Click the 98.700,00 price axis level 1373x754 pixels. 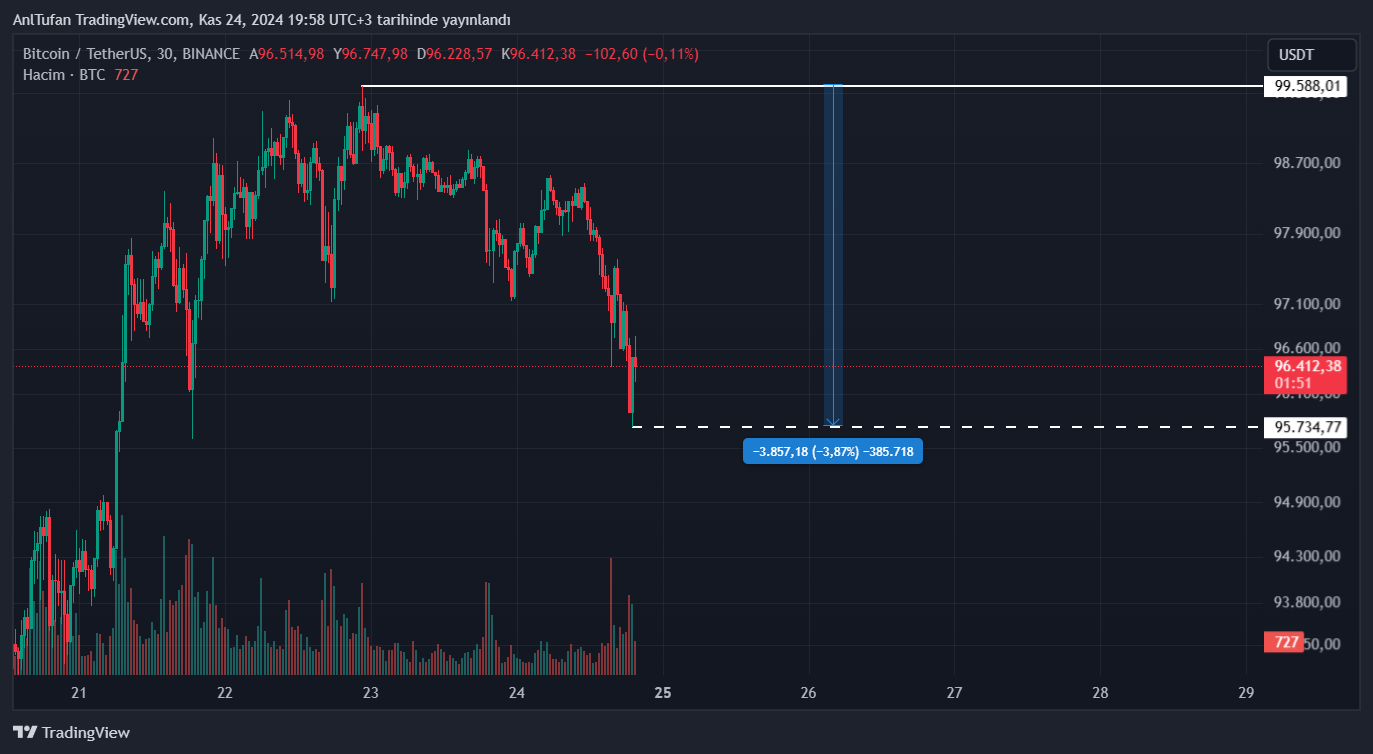1305,162
